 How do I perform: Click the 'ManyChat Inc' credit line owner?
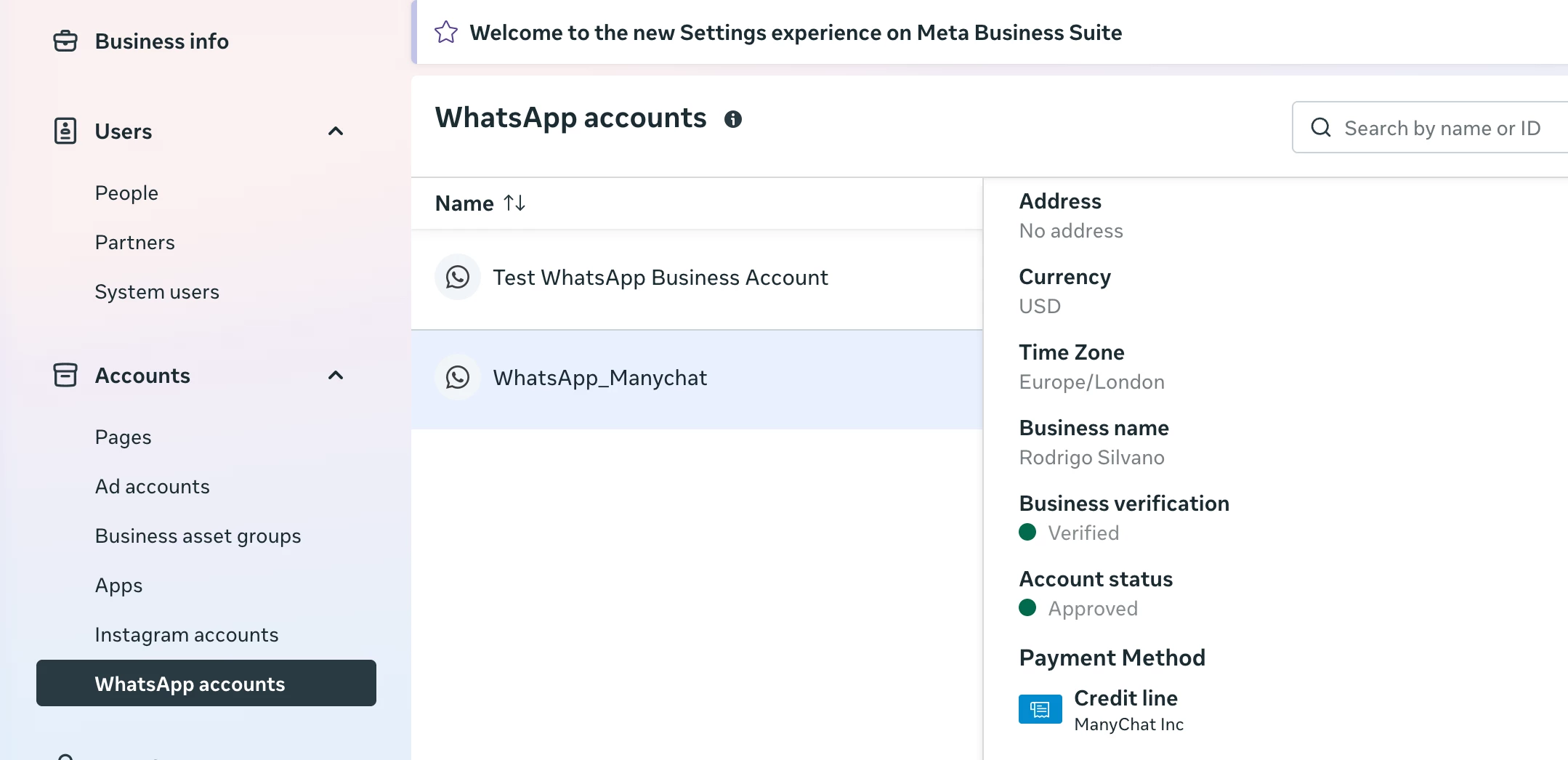[1129, 724]
